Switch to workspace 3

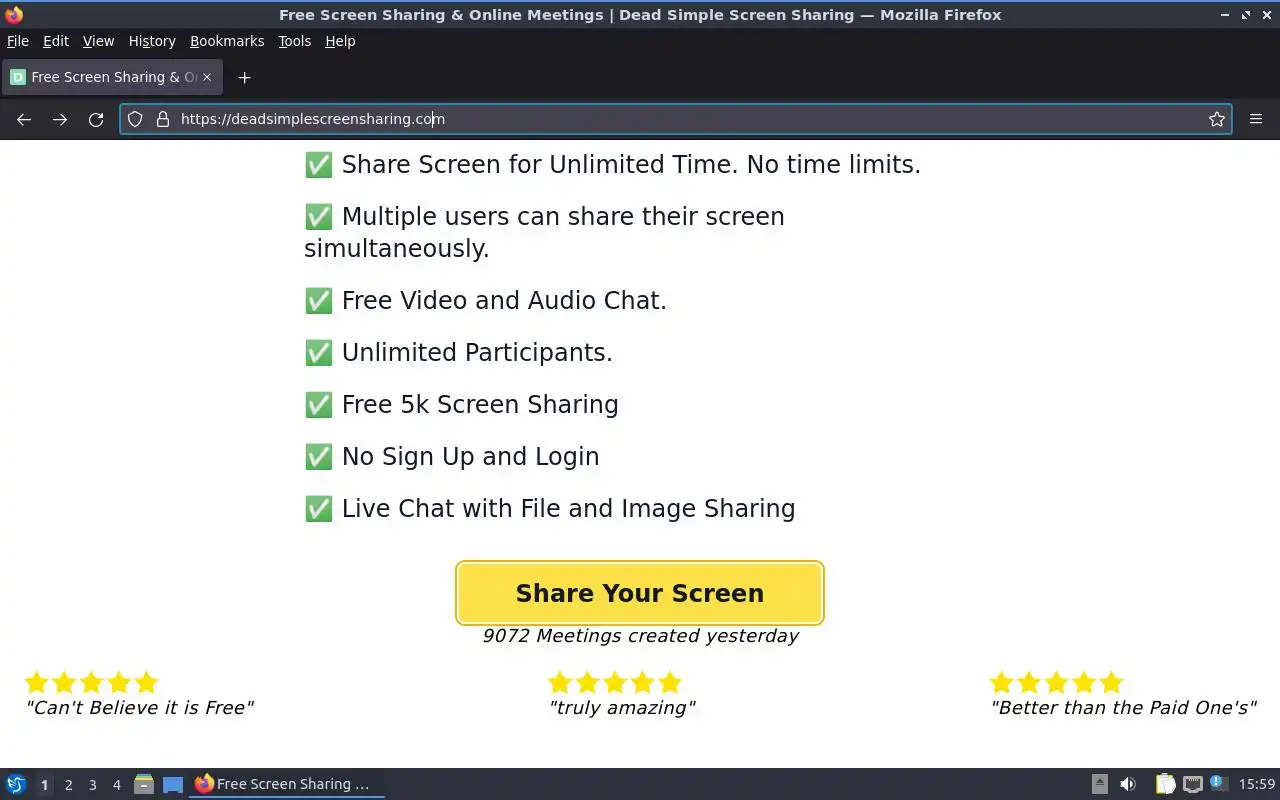pyautogui.click(x=92, y=785)
